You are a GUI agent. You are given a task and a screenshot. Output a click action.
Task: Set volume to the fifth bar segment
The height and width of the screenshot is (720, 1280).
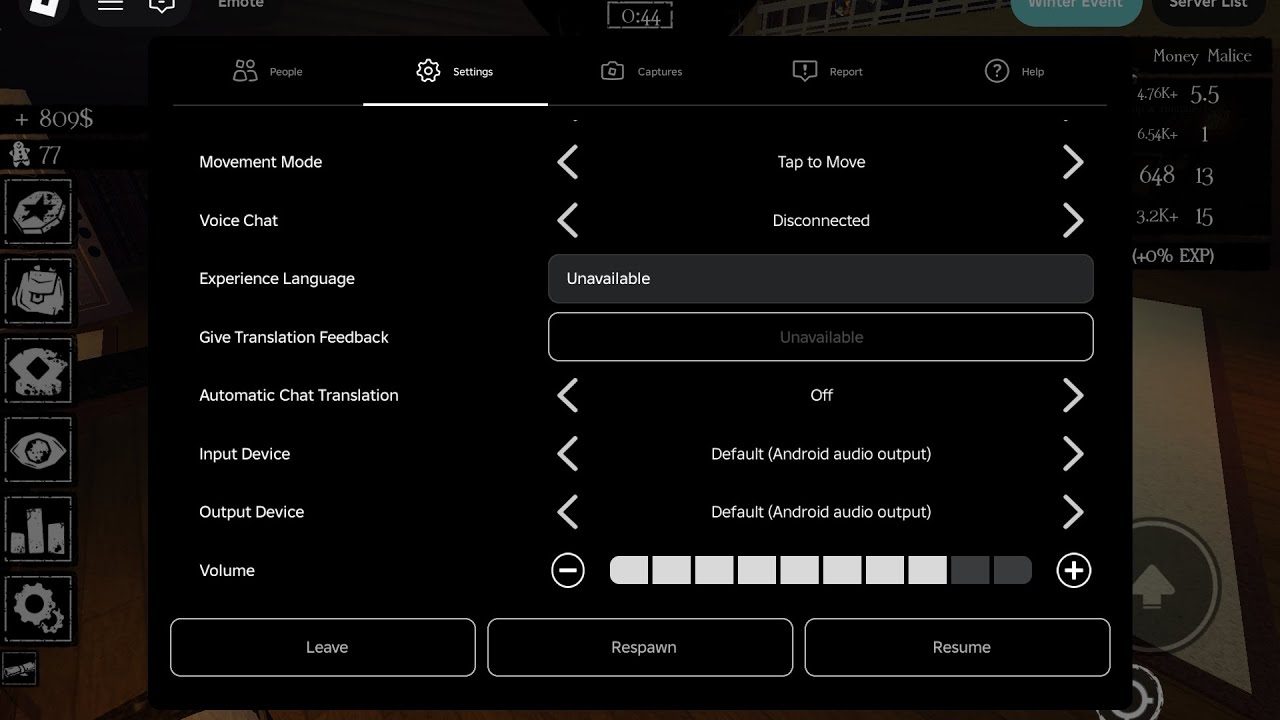click(800, 570)
